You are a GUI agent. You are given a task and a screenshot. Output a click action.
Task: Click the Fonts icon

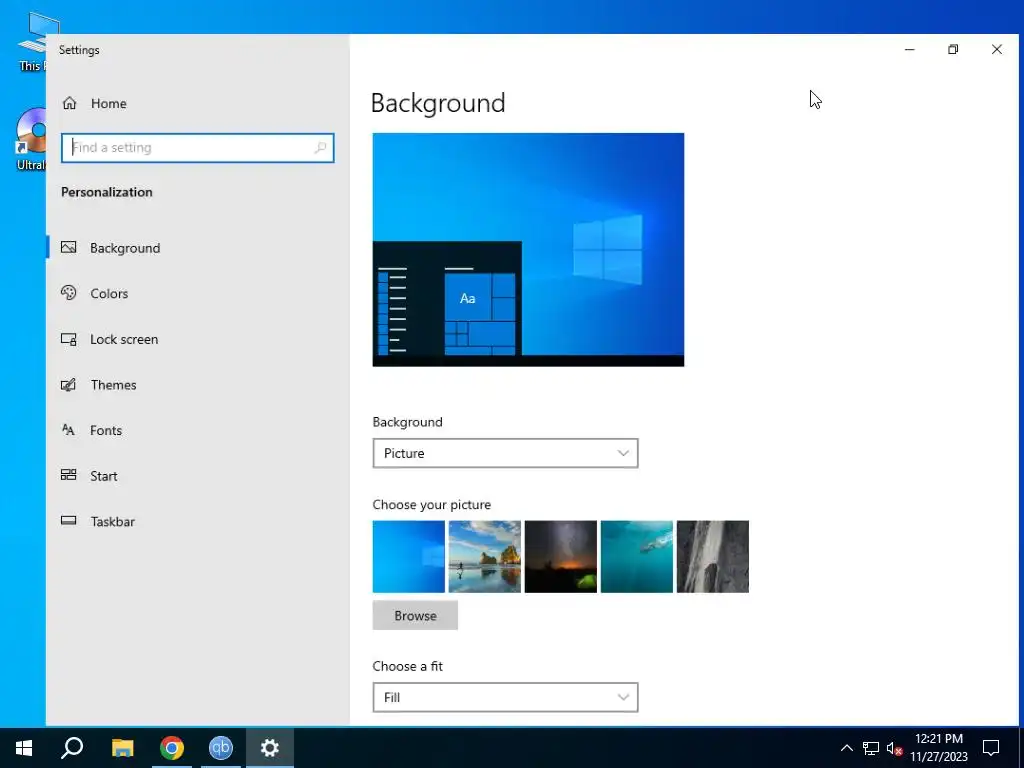pyautogui.click(x=69, y=430)
